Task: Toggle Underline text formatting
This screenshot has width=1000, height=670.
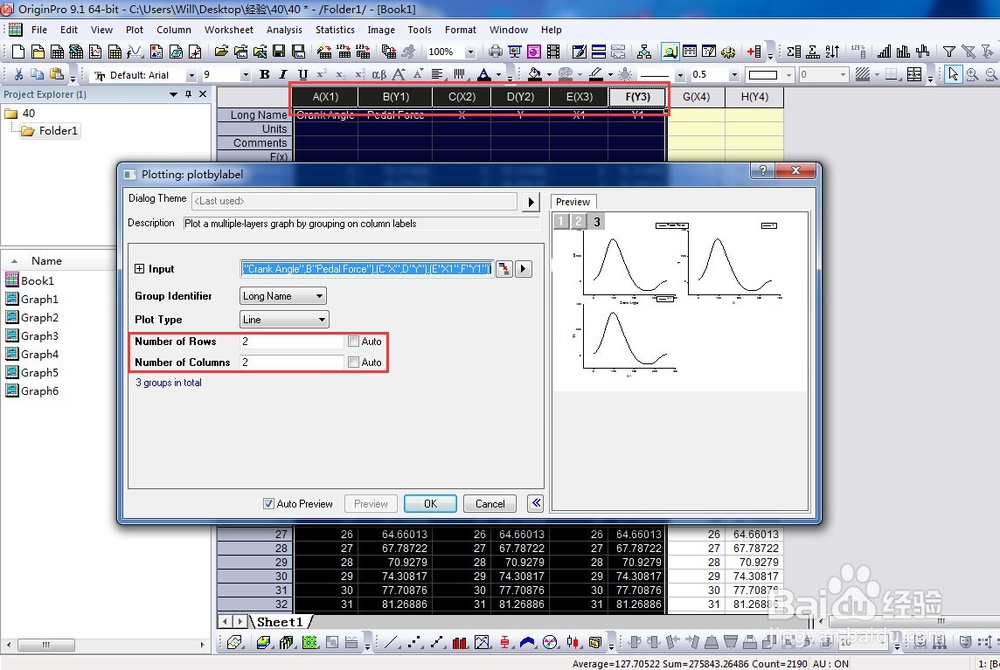Action: tap(302, 75)
